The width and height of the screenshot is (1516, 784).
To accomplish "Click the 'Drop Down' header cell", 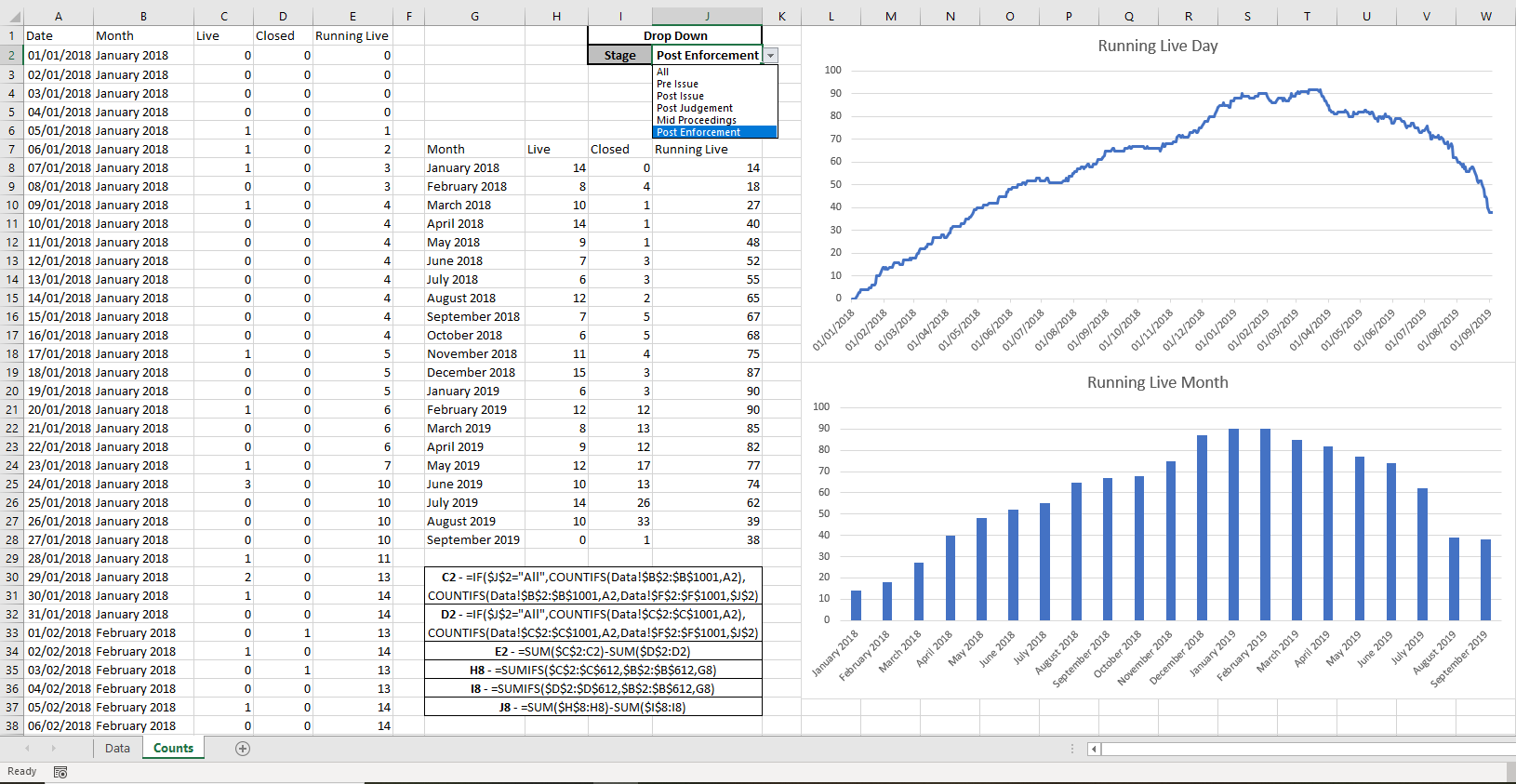I will click(675, 35).
